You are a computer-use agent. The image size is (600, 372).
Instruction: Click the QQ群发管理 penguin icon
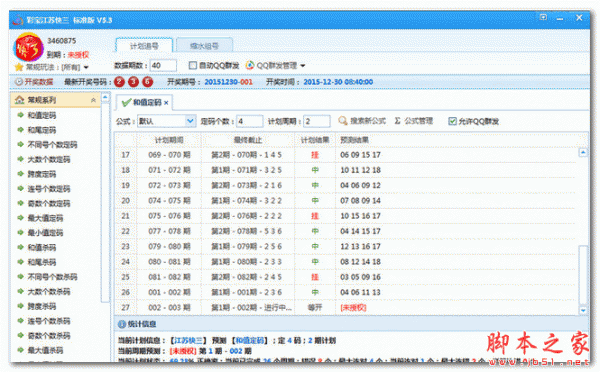click(249, 65)
